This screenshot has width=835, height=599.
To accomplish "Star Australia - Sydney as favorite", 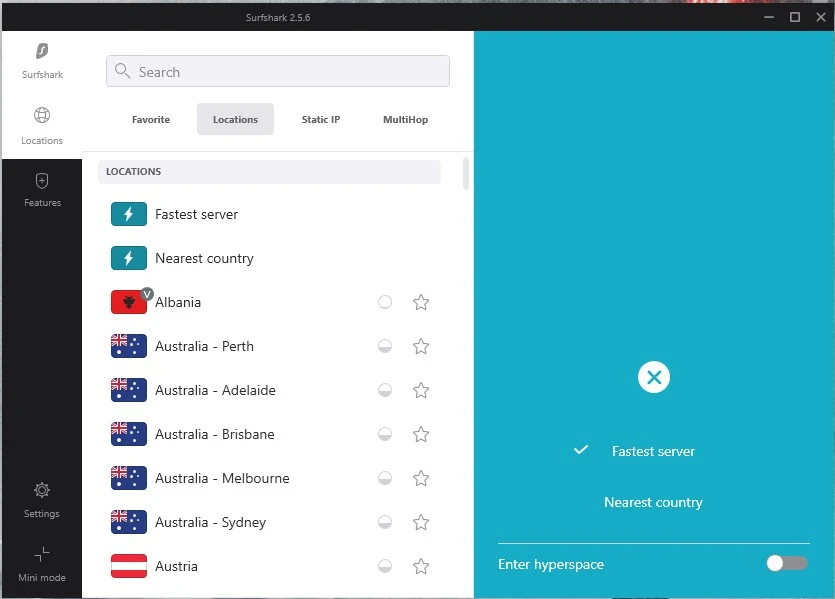I will [421, 522].
